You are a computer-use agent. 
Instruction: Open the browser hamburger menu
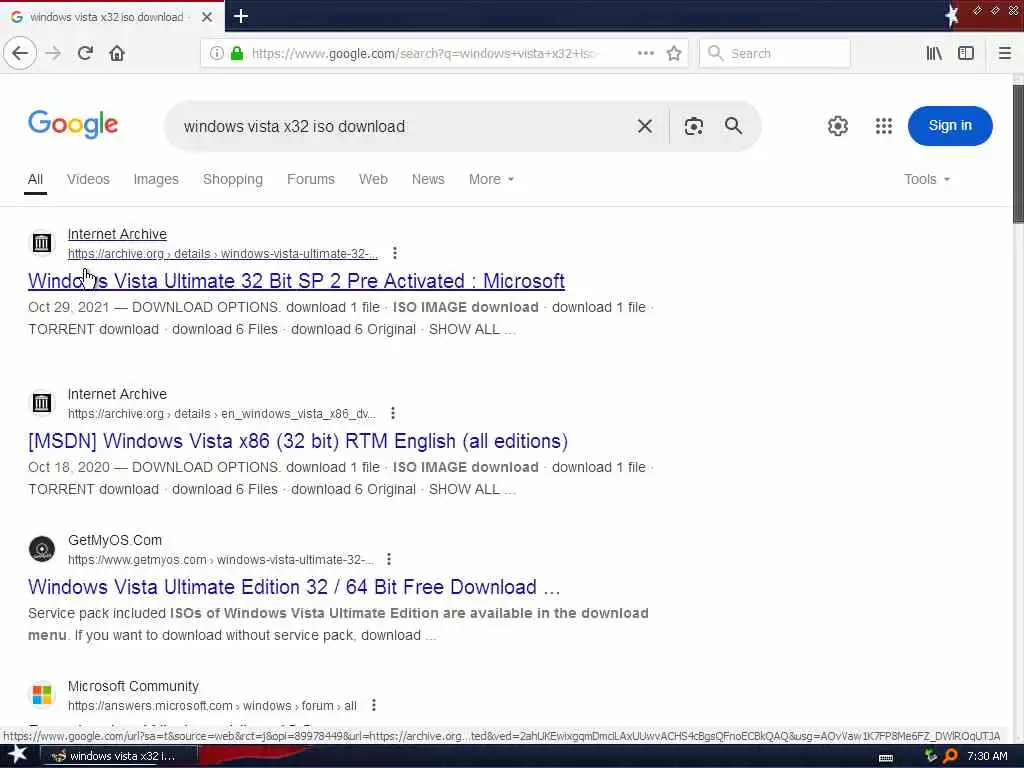coord(1004,54)
